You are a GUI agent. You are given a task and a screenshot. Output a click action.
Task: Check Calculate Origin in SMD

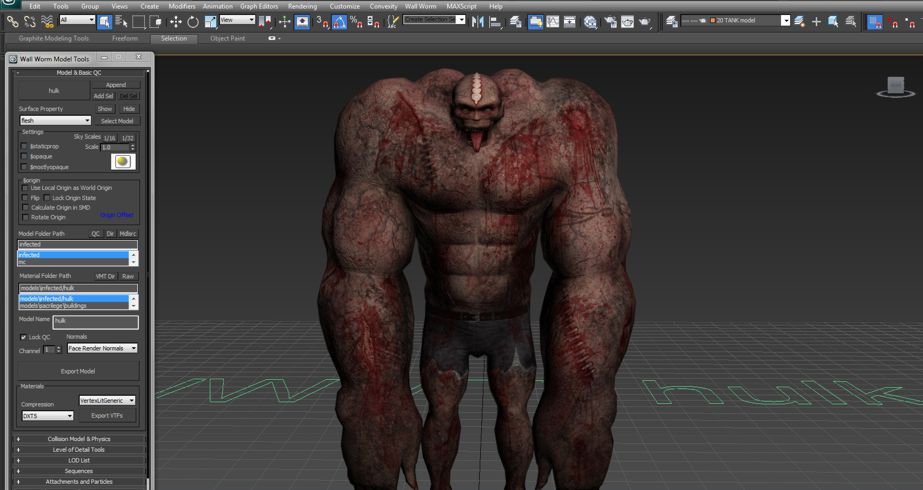click(x=25, y=207)
